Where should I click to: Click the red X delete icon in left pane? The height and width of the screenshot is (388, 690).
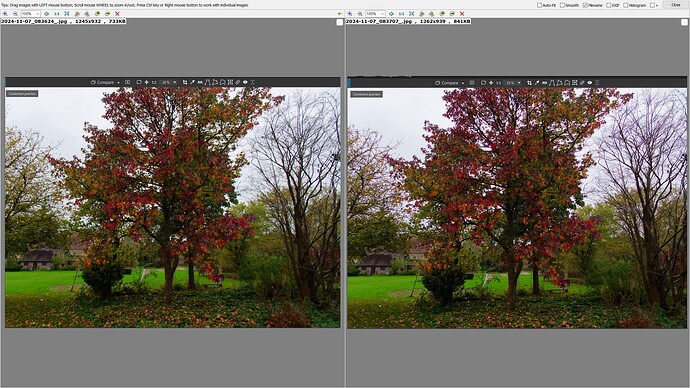(117, 14)
